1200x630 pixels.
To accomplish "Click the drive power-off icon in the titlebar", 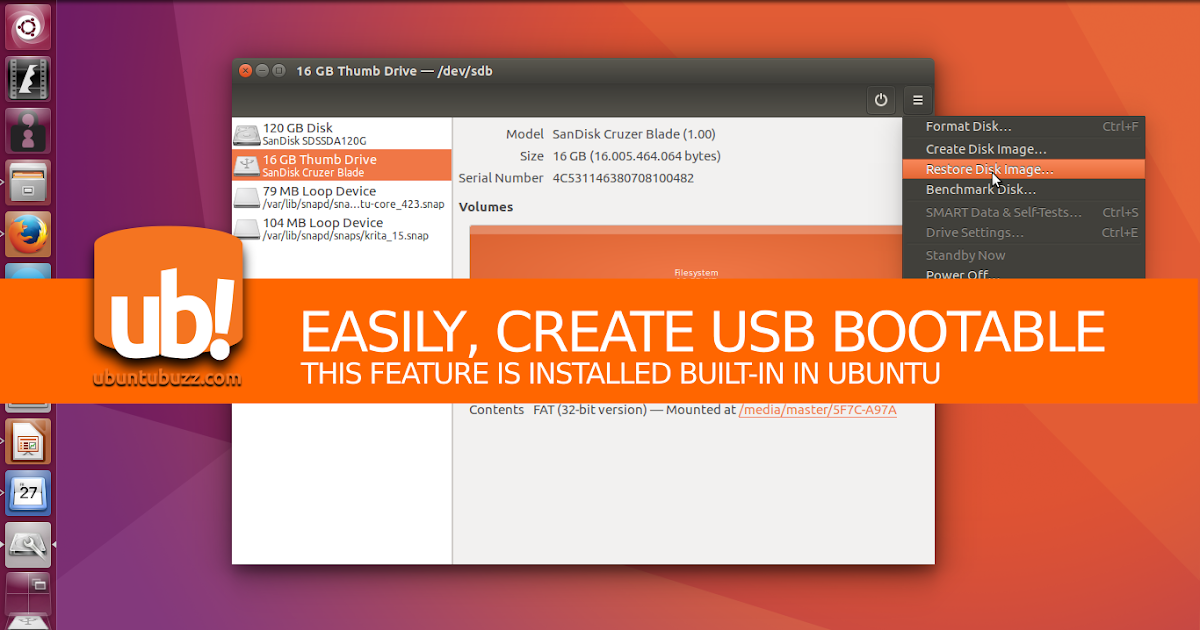I will tap(881, 100).
